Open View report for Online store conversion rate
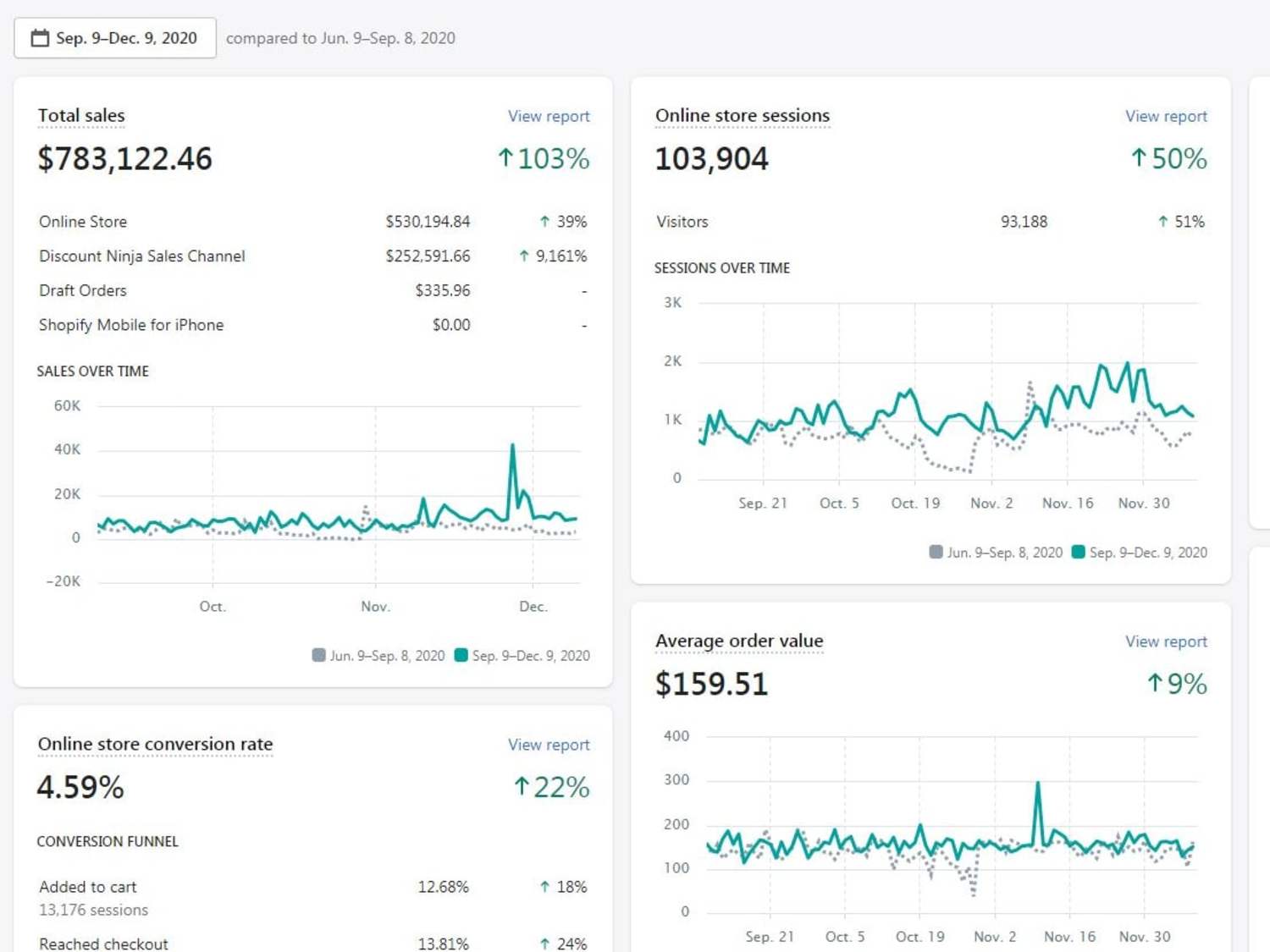 point(549,745)
